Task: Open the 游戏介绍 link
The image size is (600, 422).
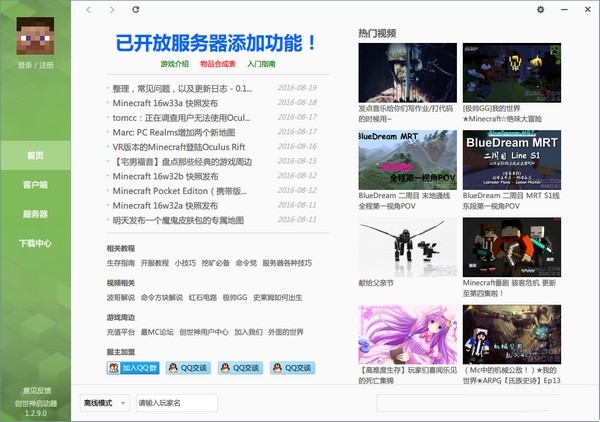Action: tap(174, 64)
